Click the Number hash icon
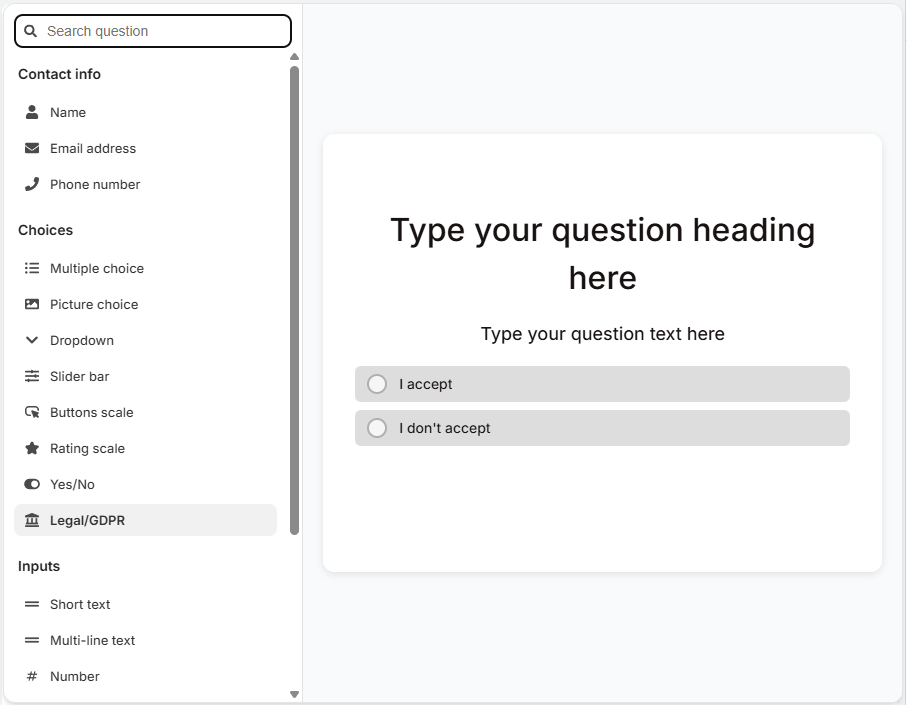907x705 pixels. point(32,676)
